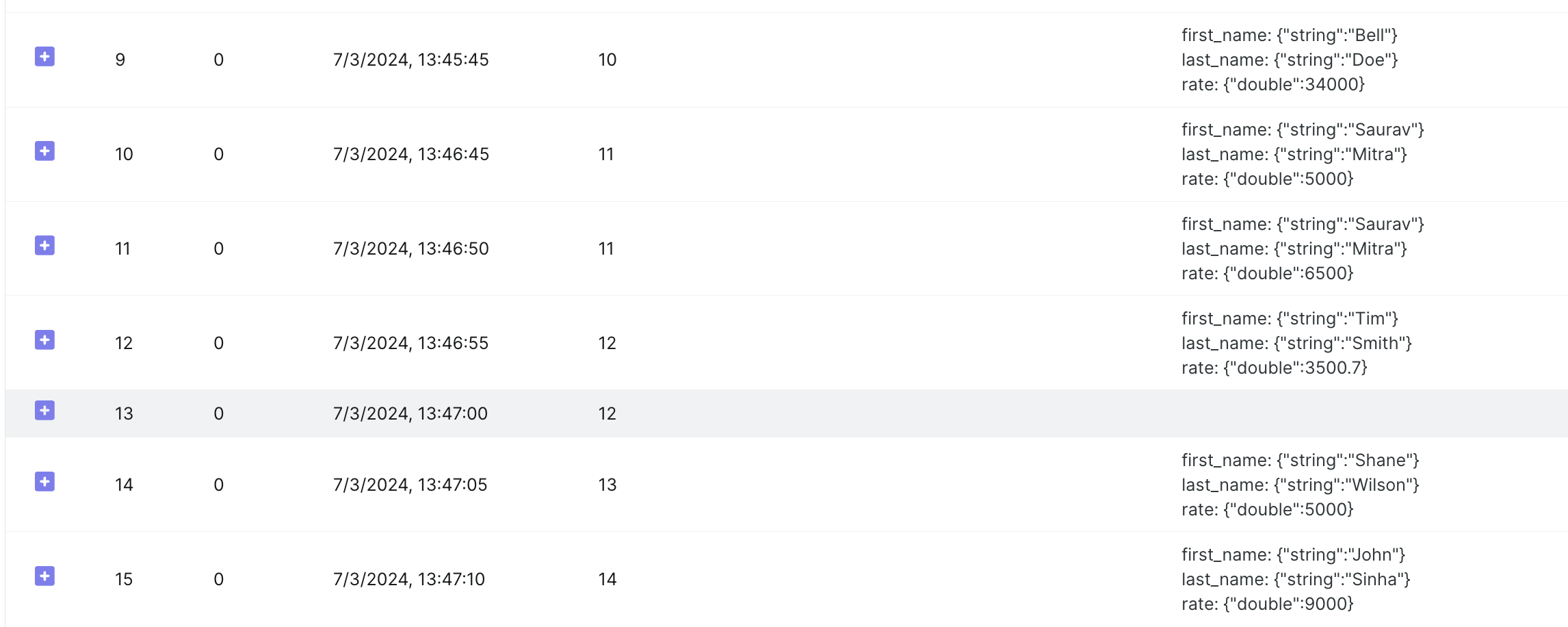This screenshot has width=1568, height=627.
Task: Click the timestamp 7/3/2024, 13:47:05
Action: click(410, 485)
